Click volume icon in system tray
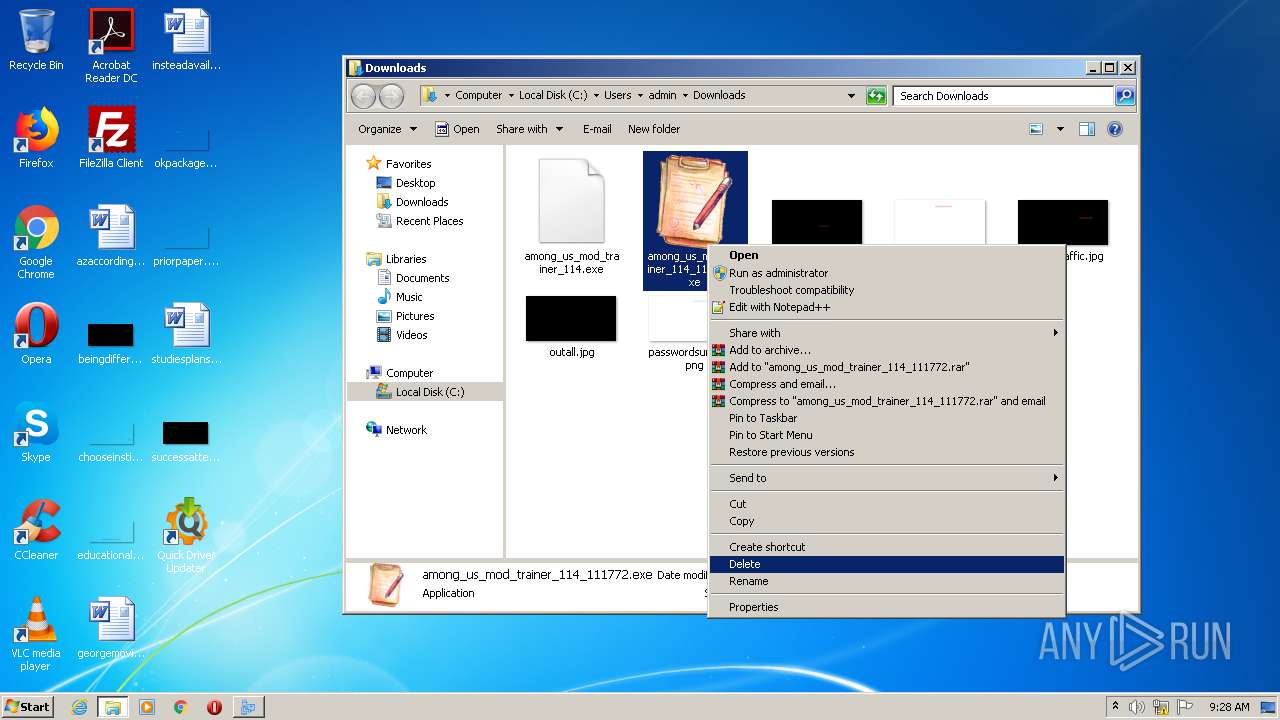 pos(1137,707)
